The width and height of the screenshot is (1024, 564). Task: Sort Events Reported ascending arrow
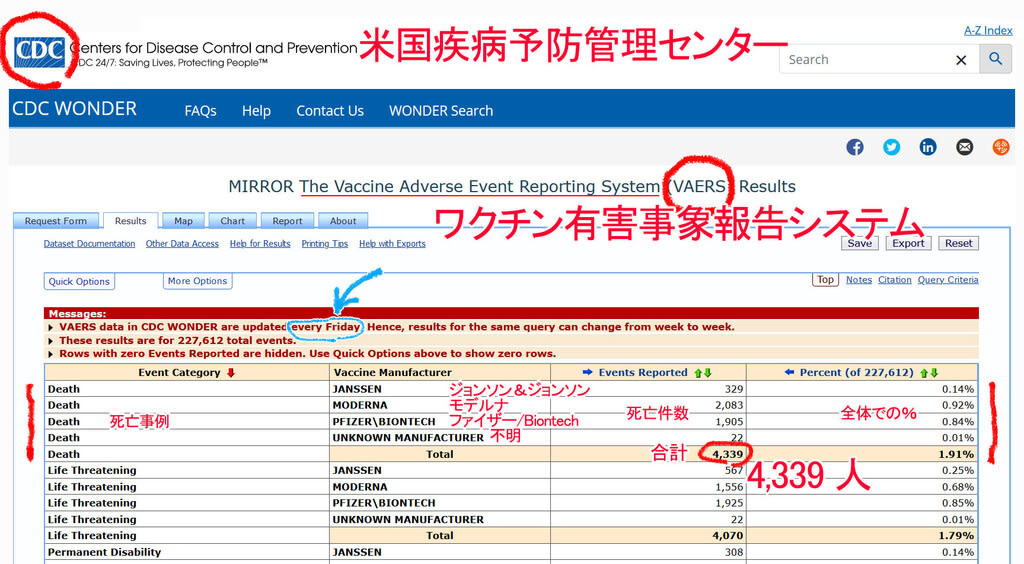click(698, 373)
